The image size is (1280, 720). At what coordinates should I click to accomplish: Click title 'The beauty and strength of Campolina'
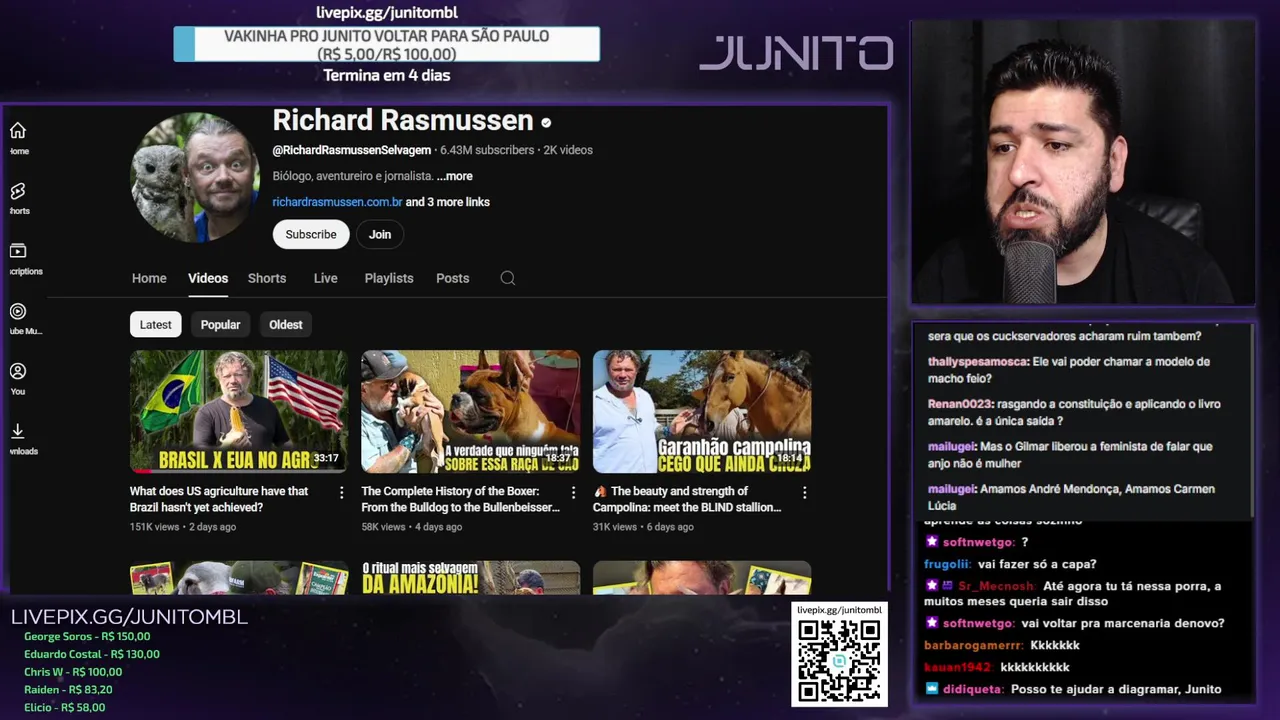click(687, 499)
